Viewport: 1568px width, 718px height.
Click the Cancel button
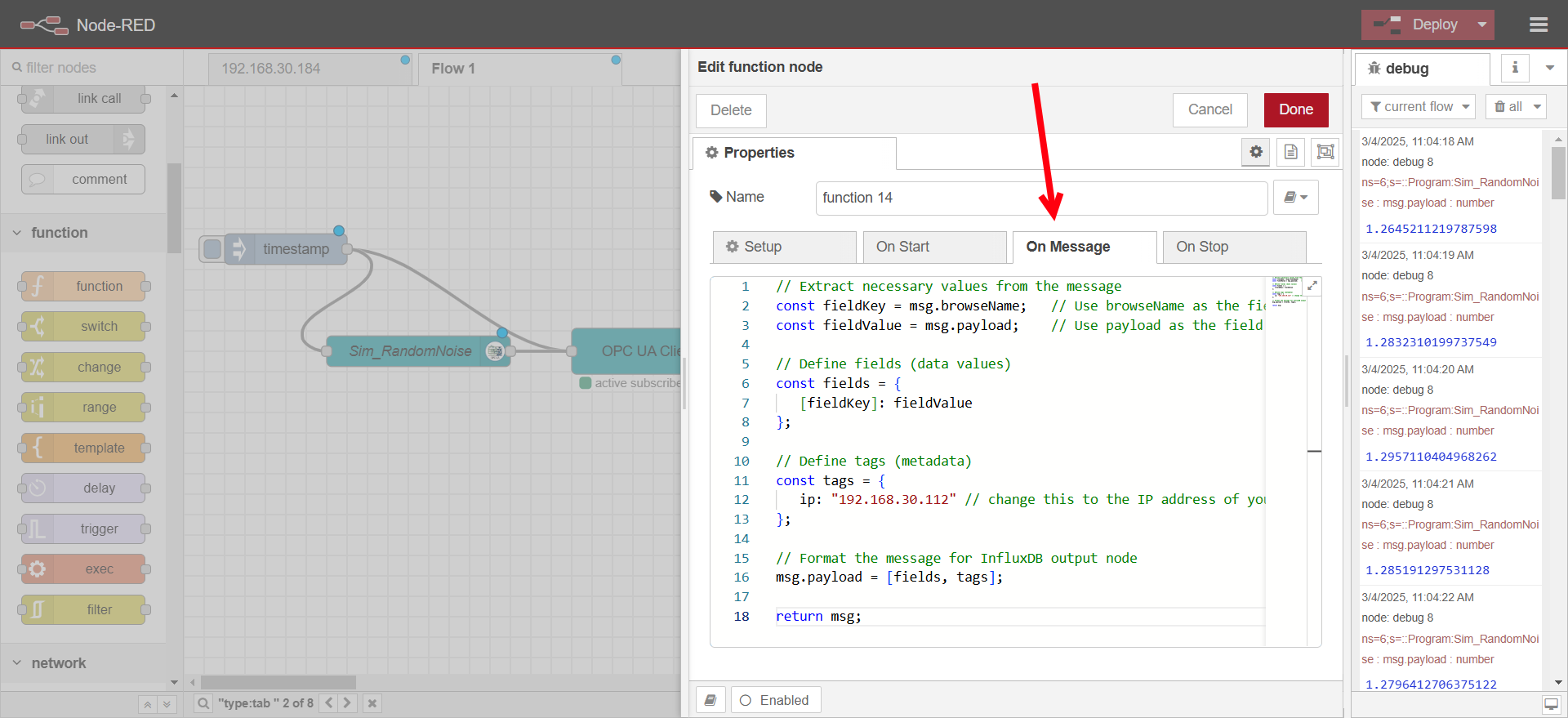(x=1209, y=110)
